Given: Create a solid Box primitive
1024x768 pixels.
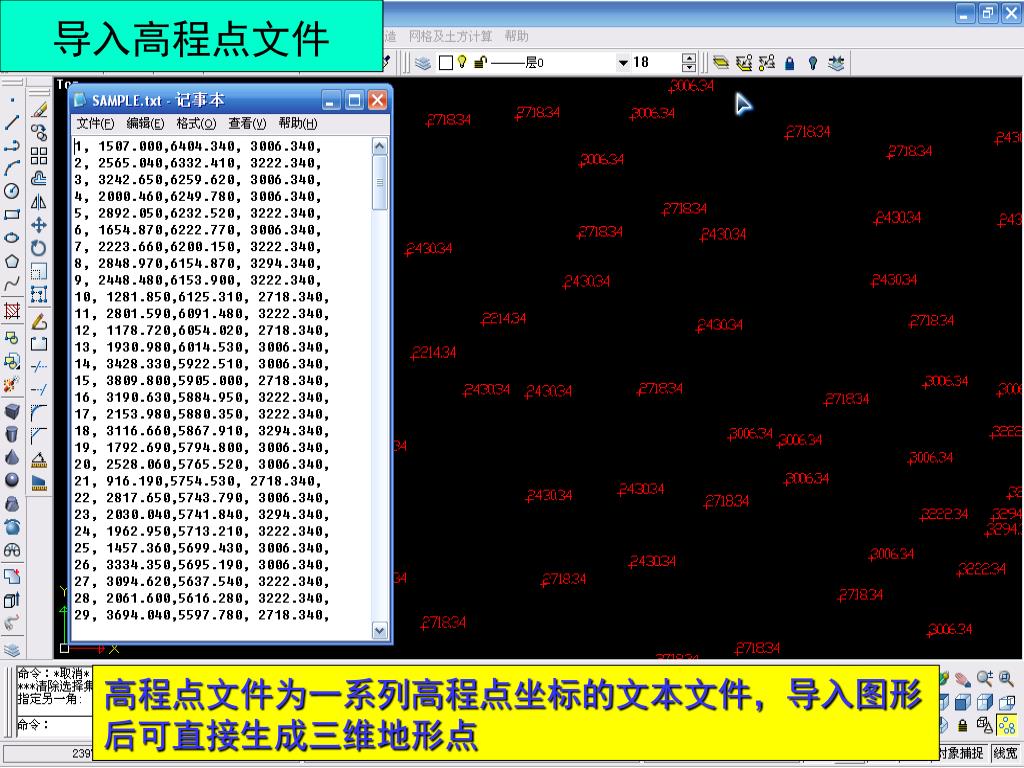Looking at the screenshot, I should point(12,411).
